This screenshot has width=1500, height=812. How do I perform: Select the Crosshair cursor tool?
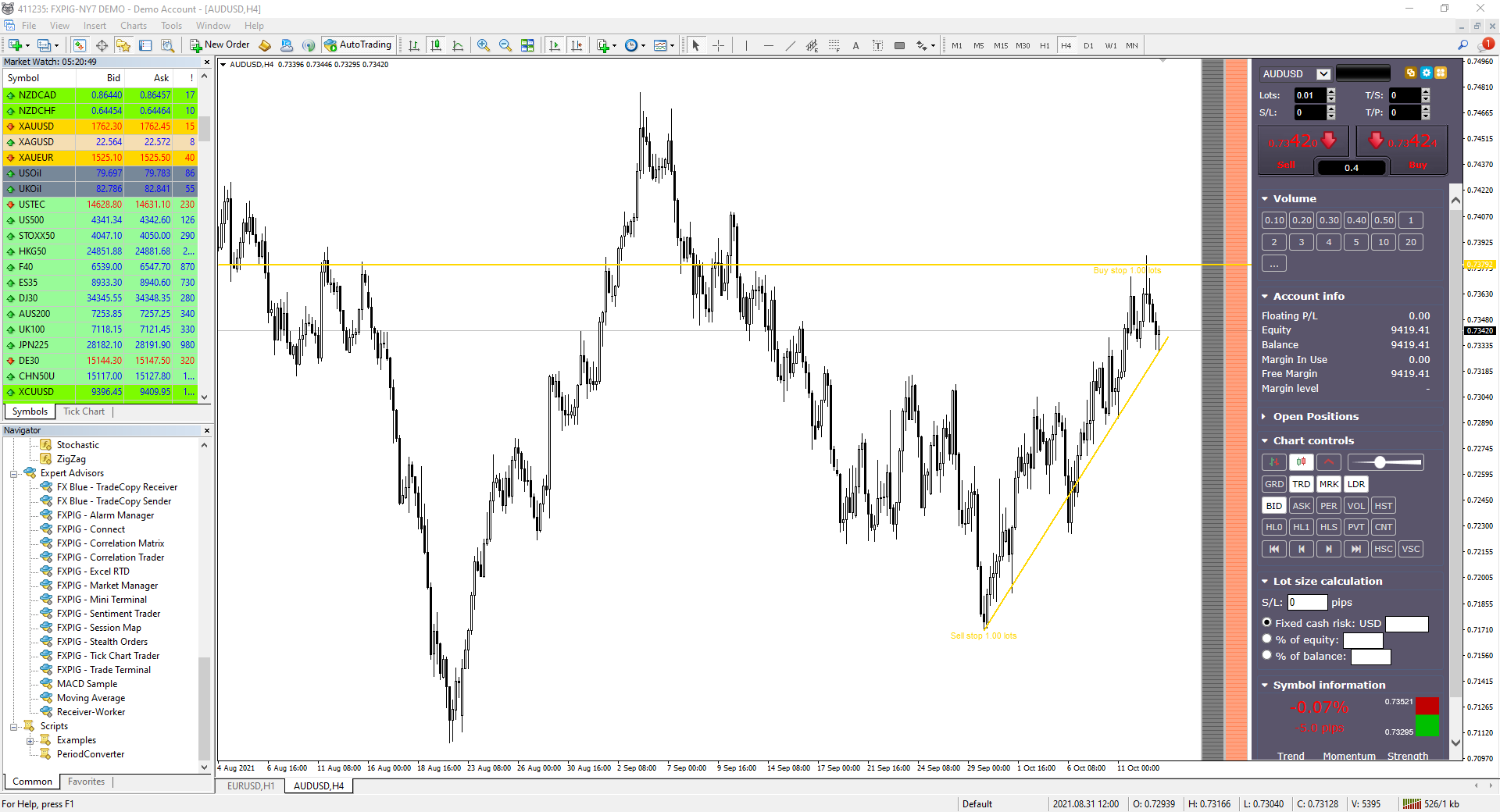tap(718, 45)
